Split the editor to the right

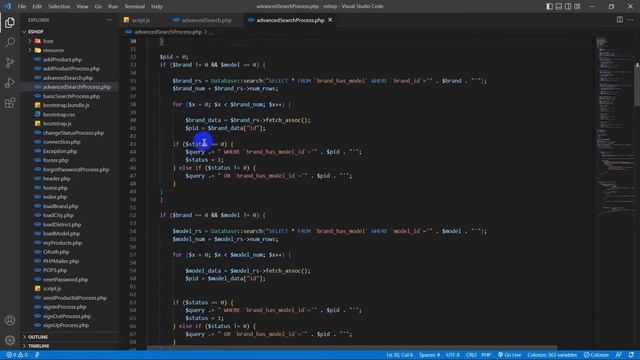[x=620, y=20]
